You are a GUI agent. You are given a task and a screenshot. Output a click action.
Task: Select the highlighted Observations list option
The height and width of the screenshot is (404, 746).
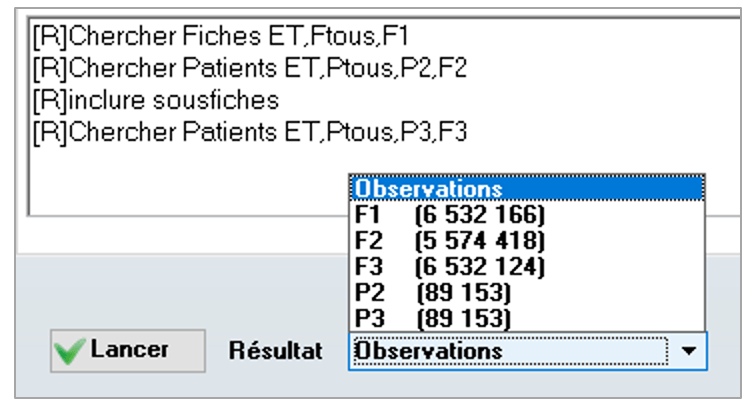(527, 188)
